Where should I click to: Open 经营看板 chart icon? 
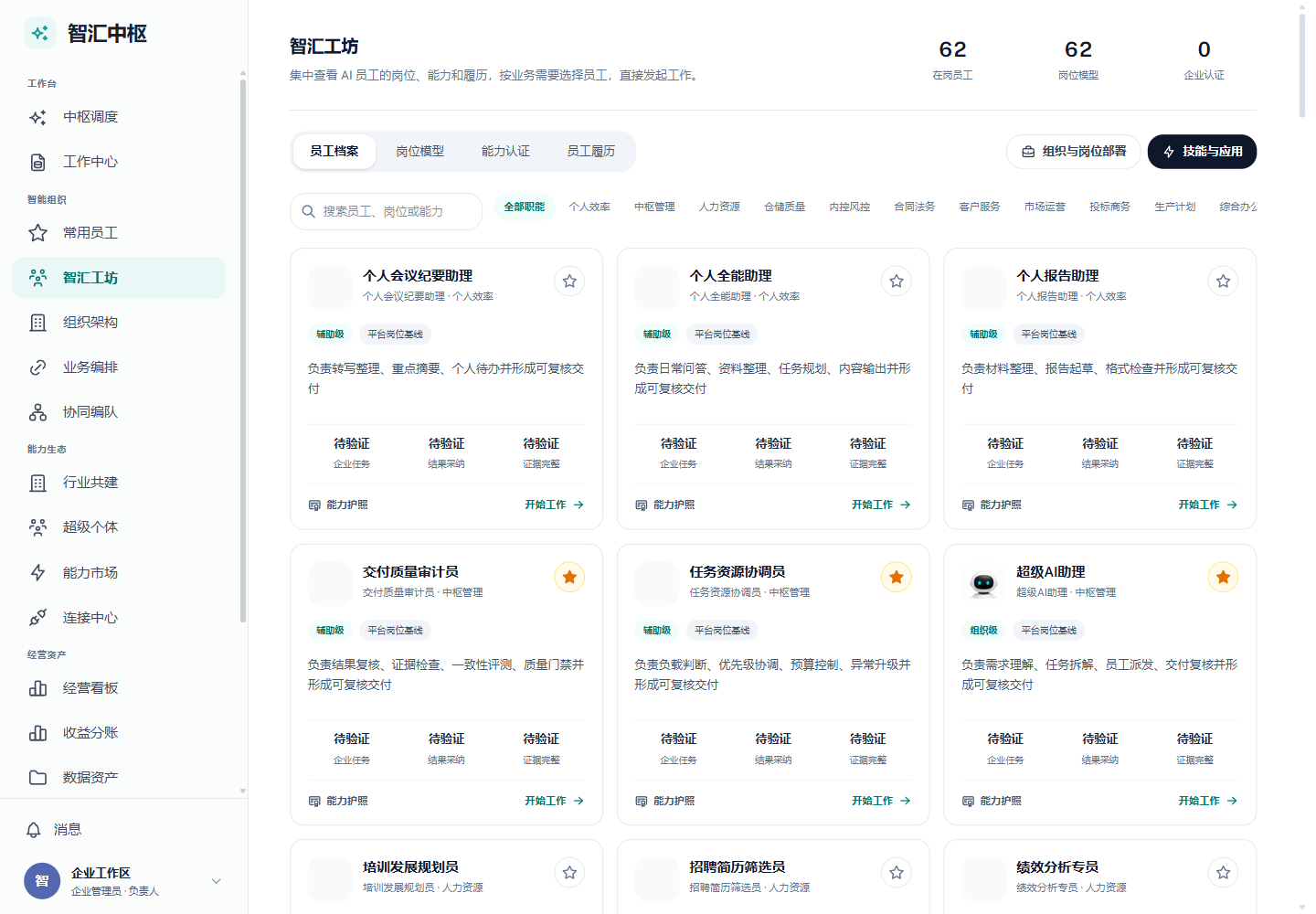click(x=37, y=688)
